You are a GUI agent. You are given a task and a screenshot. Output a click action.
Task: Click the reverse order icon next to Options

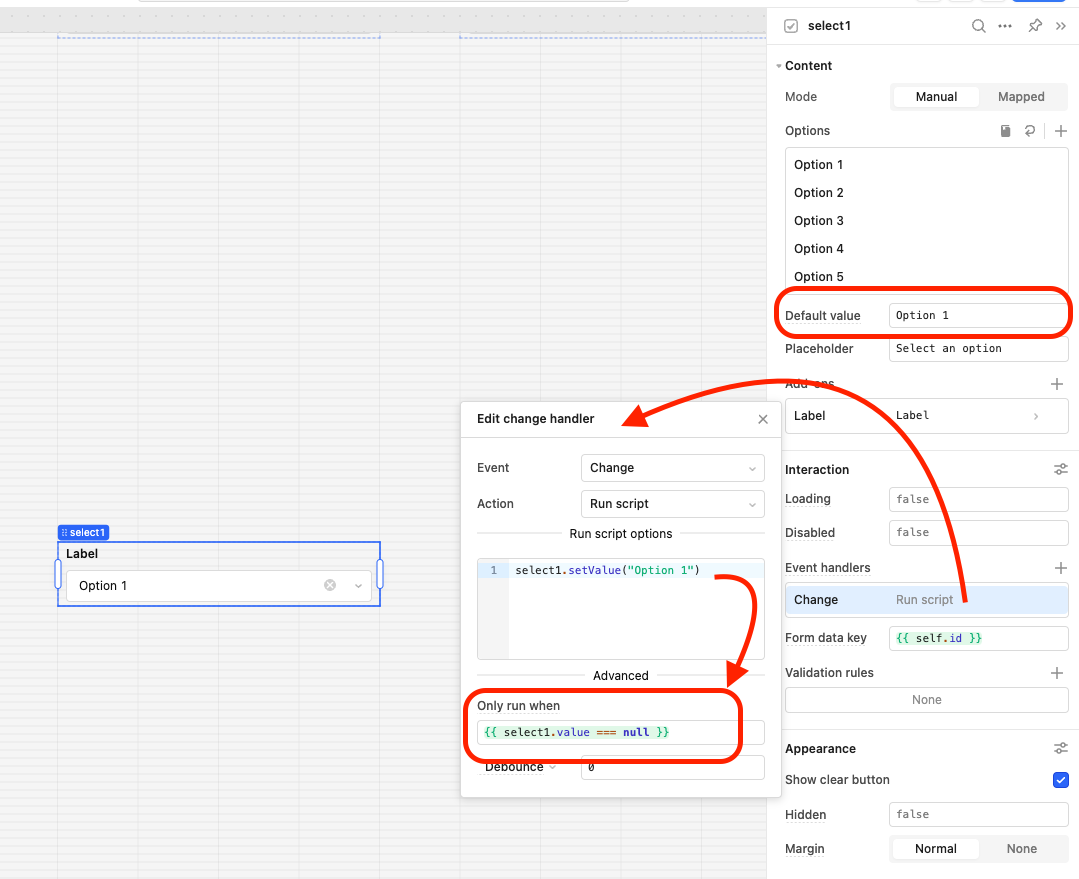pos(1030,130)
